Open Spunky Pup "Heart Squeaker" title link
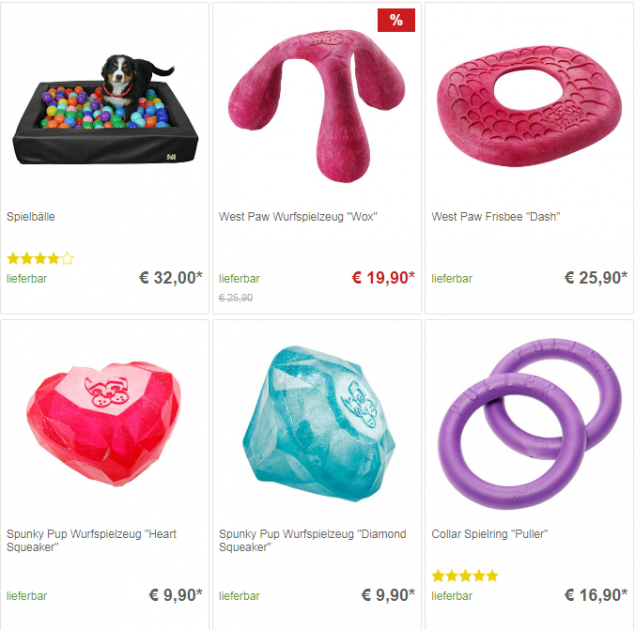 92,541
